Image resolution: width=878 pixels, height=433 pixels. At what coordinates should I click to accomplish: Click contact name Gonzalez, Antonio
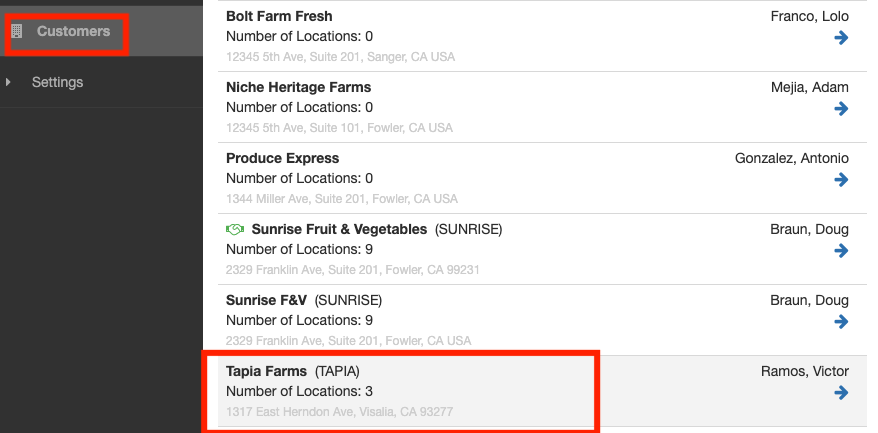tap(791, 158)
